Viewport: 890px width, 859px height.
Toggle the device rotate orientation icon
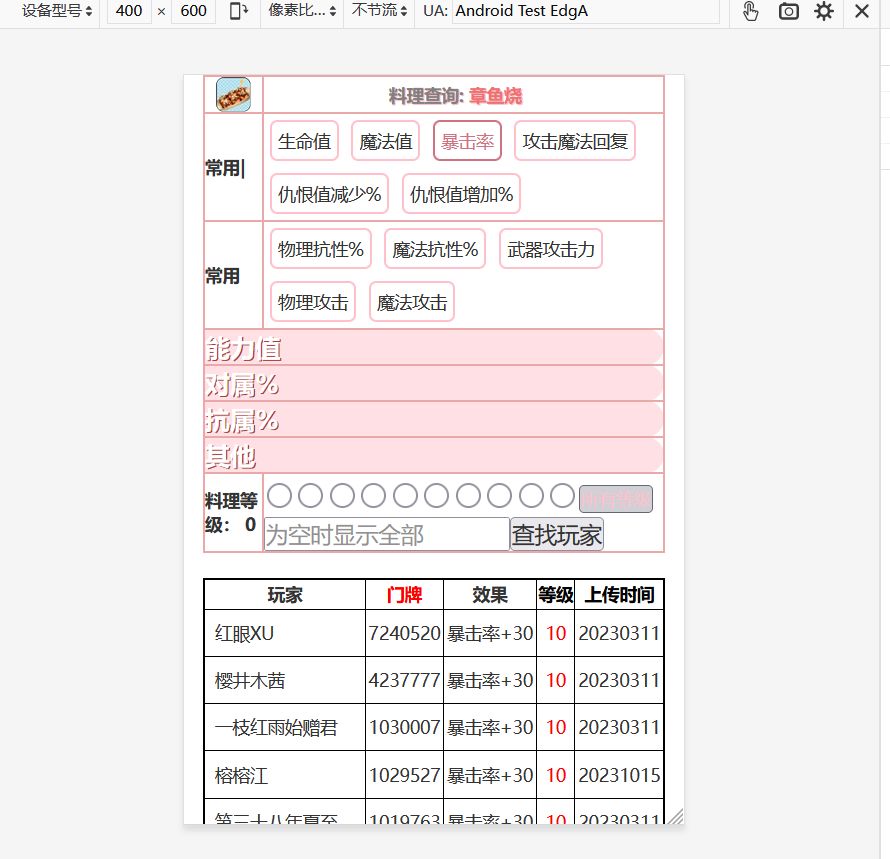(x=238, y=11)
